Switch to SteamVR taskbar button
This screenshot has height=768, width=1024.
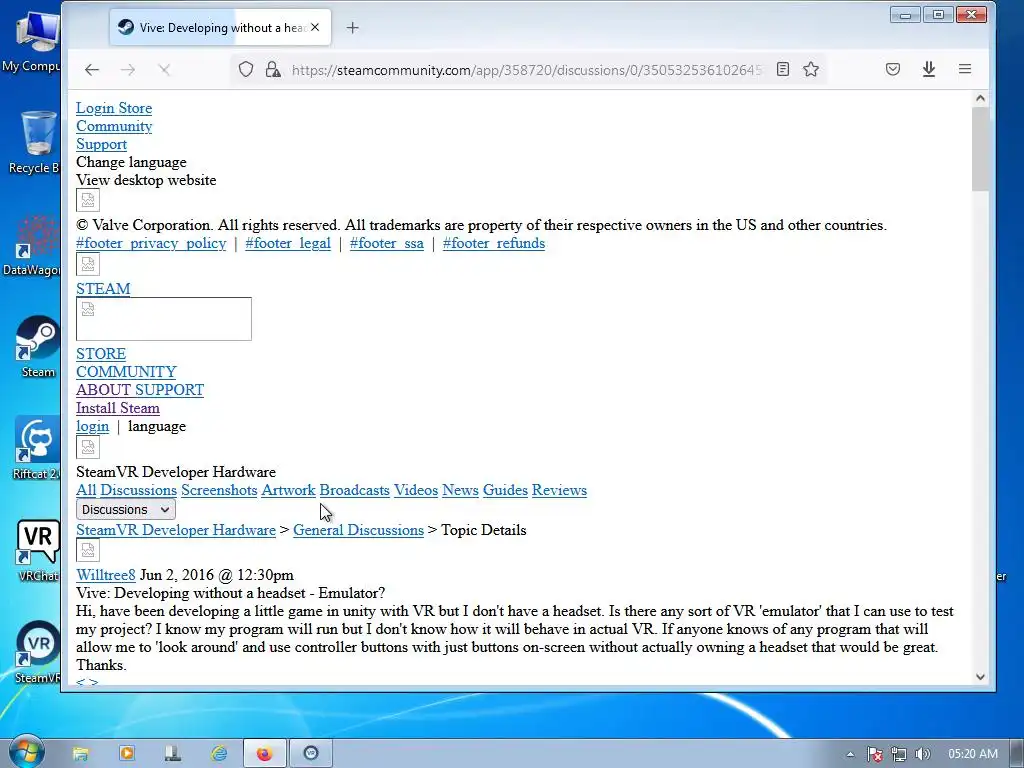tap(311, 754)
